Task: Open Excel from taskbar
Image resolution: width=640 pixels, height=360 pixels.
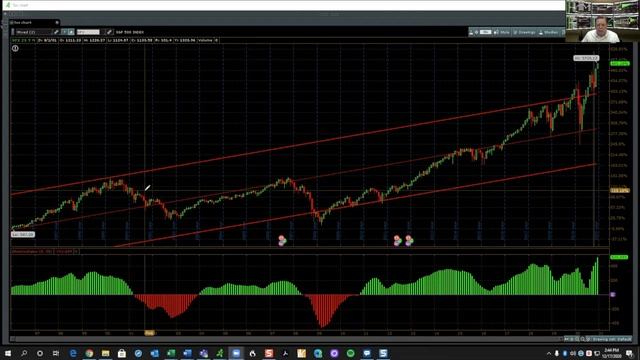Action: pyautogui.click(x=171, y=353)
